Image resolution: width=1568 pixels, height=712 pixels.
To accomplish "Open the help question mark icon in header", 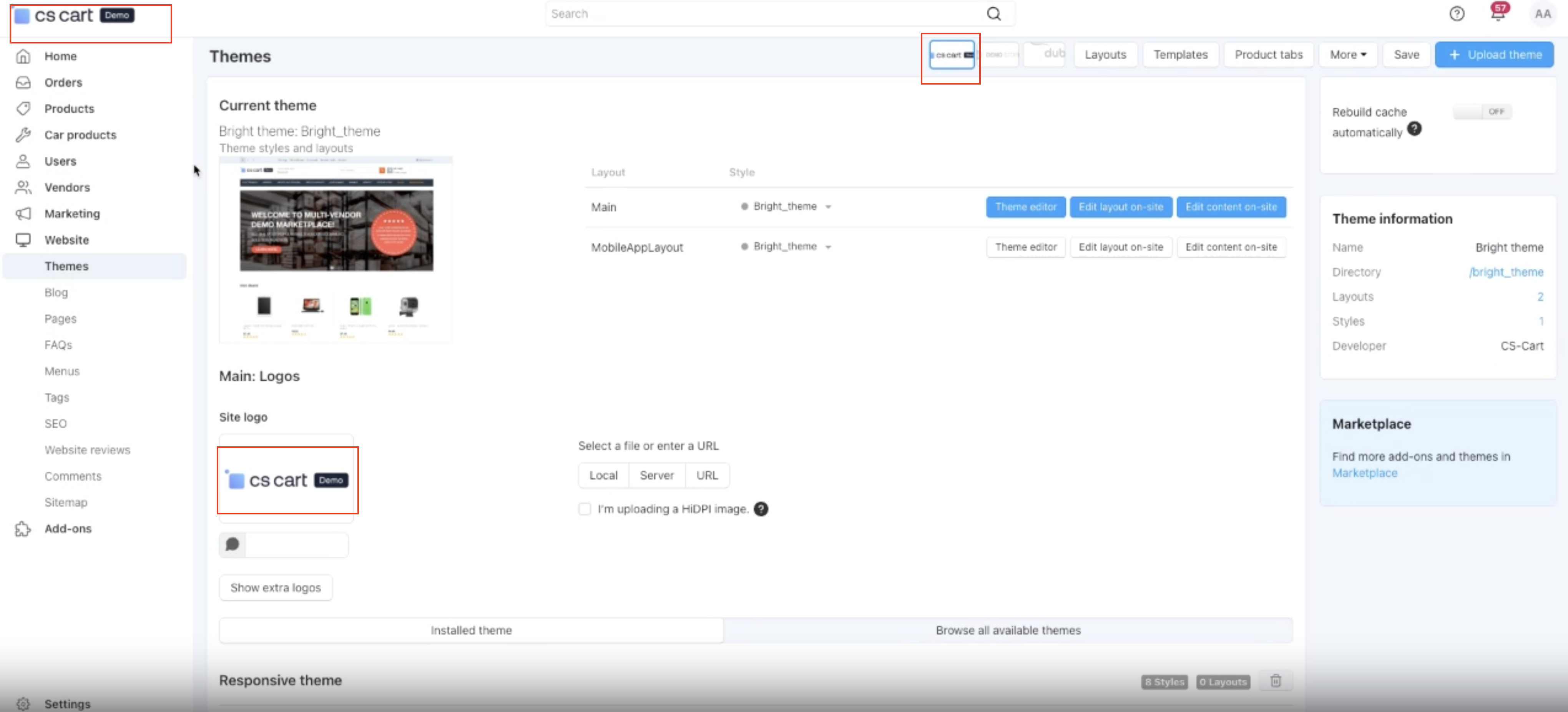I will click(1457, 13).
